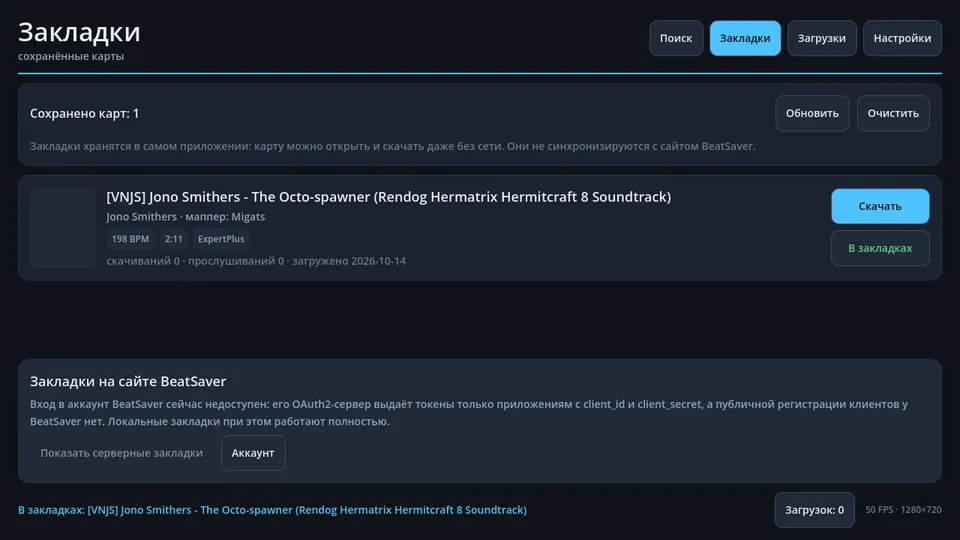Open the Поиск tab
Screen dimensions: 960x540
coord(676,38)
